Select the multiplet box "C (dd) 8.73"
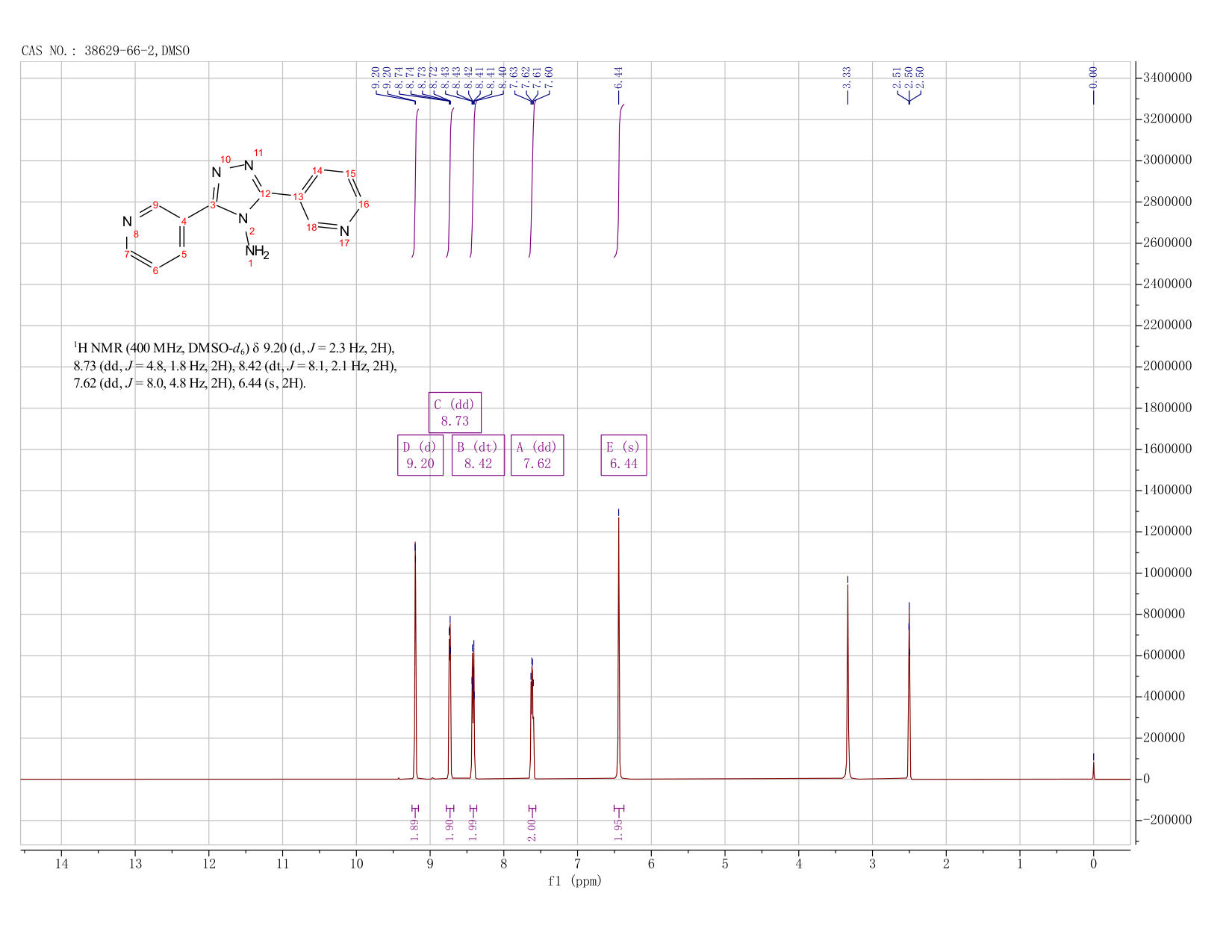 [x=455, y=412]
